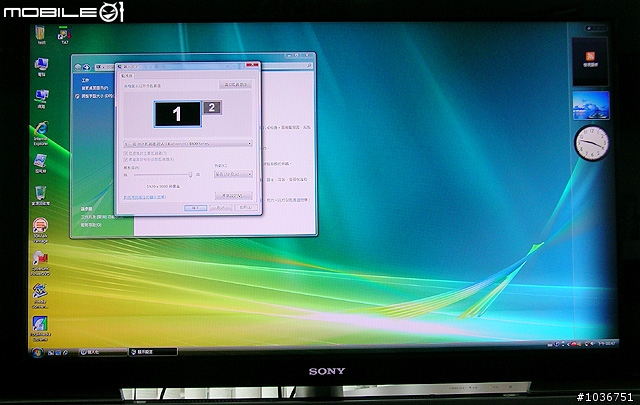
Task: Select monitor 1 in Display Settings
Action: pos(178,114)
